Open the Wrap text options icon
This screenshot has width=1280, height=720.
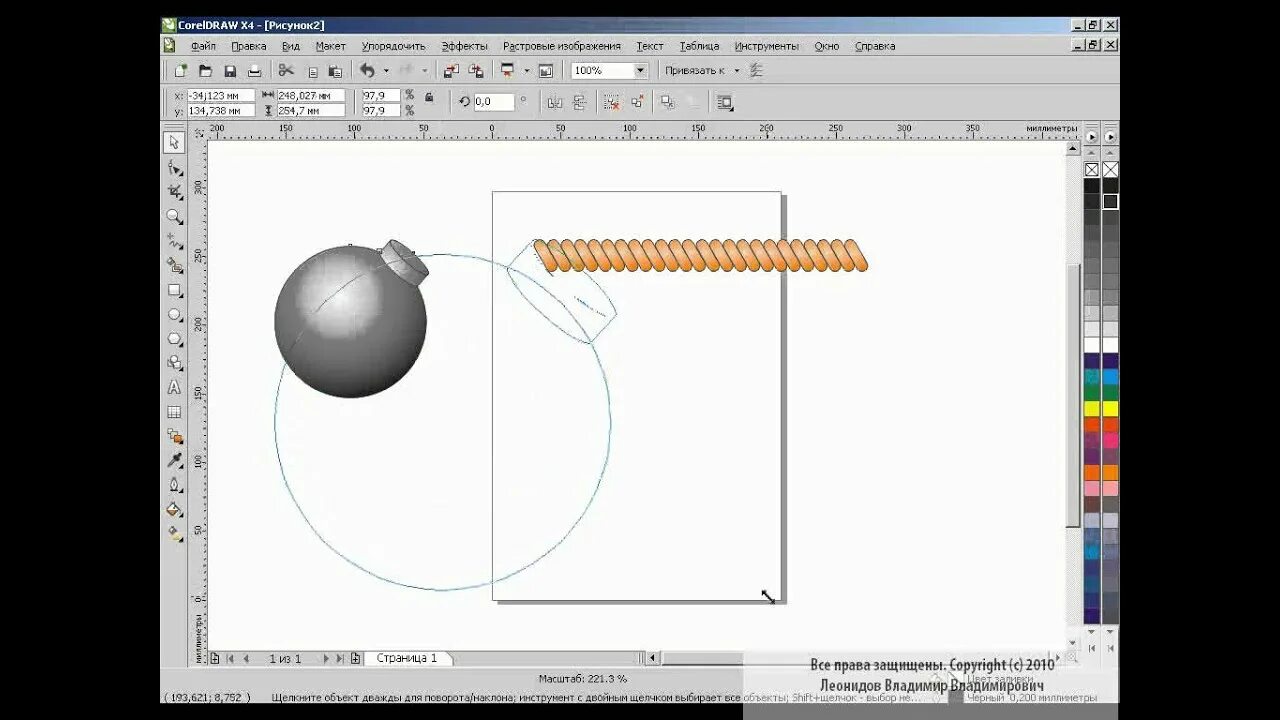click(725, 102)
